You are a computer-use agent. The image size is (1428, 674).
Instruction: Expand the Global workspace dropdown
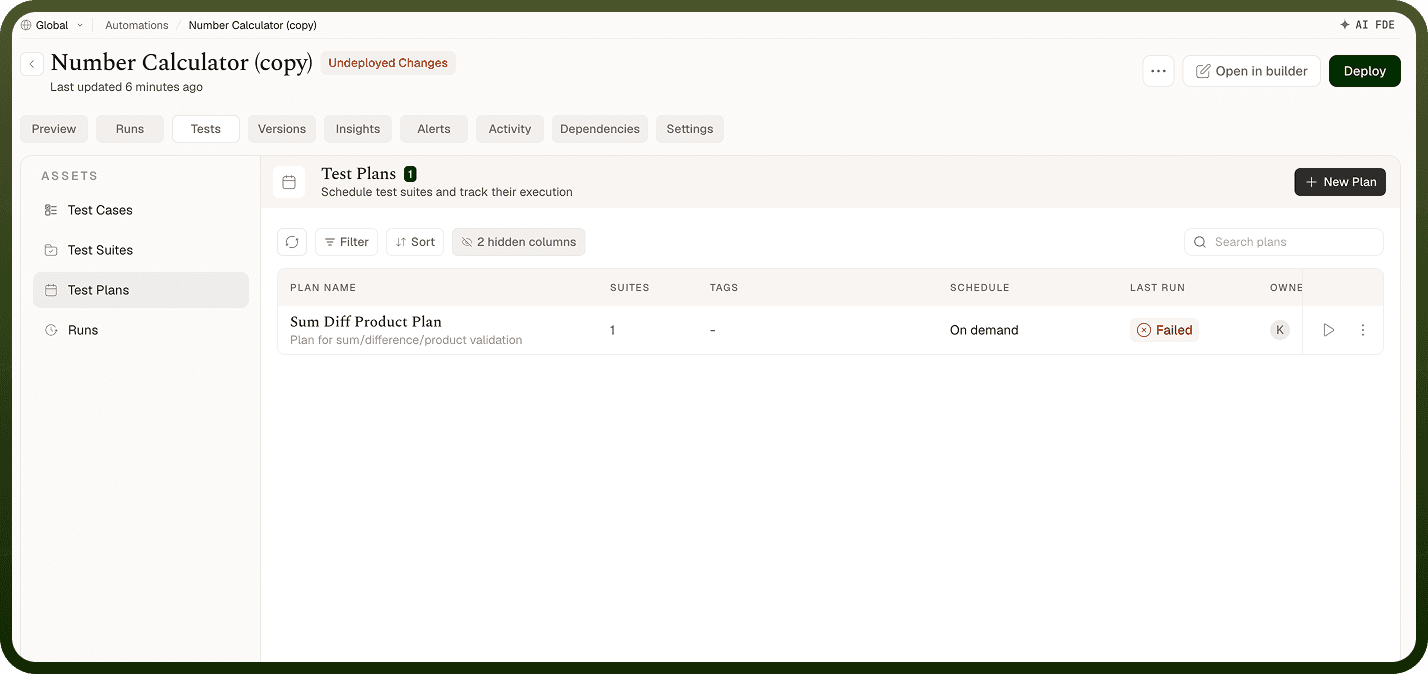[x=53, y=25]
